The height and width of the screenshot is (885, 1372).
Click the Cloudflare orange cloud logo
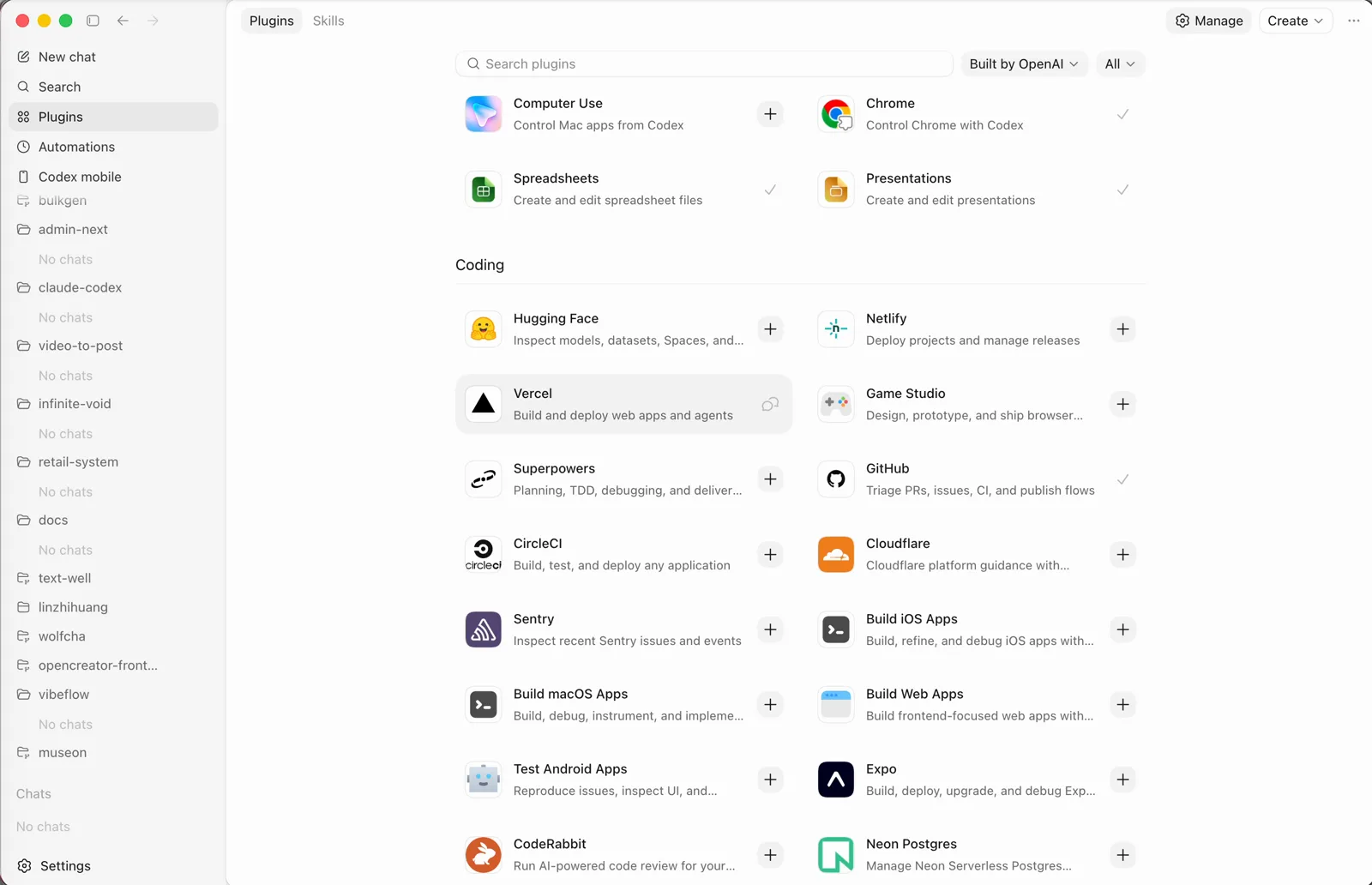(x=836, y=555)
